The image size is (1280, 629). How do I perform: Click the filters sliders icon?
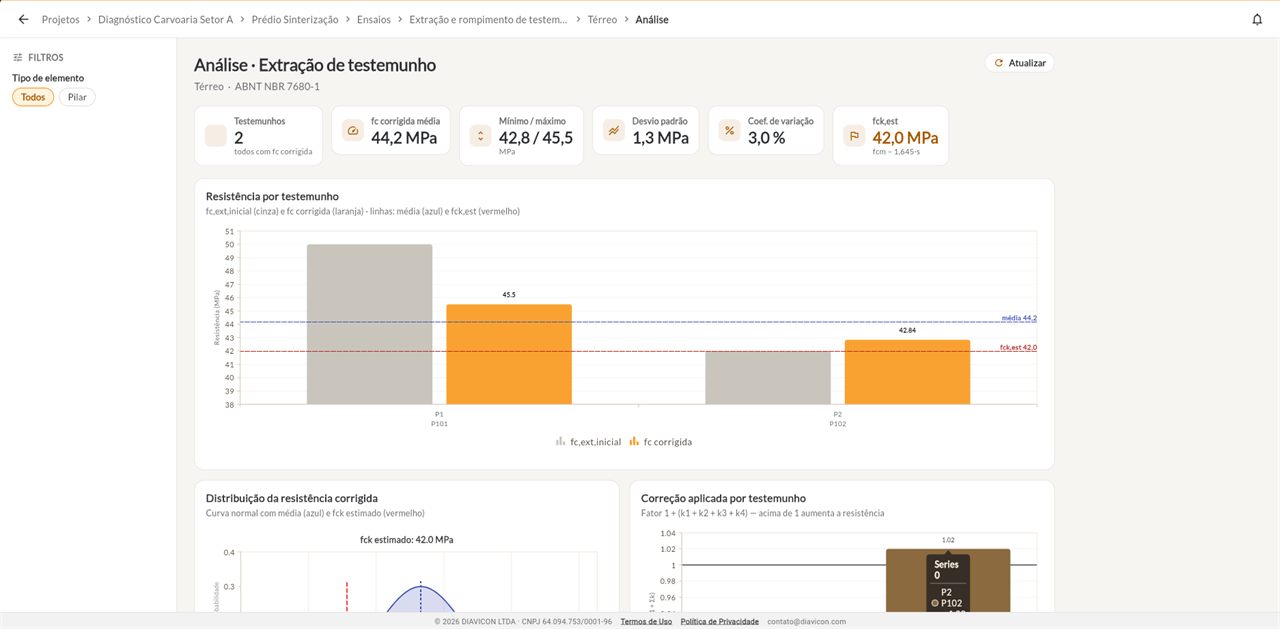pyautogui.click(x=18, y=58)
